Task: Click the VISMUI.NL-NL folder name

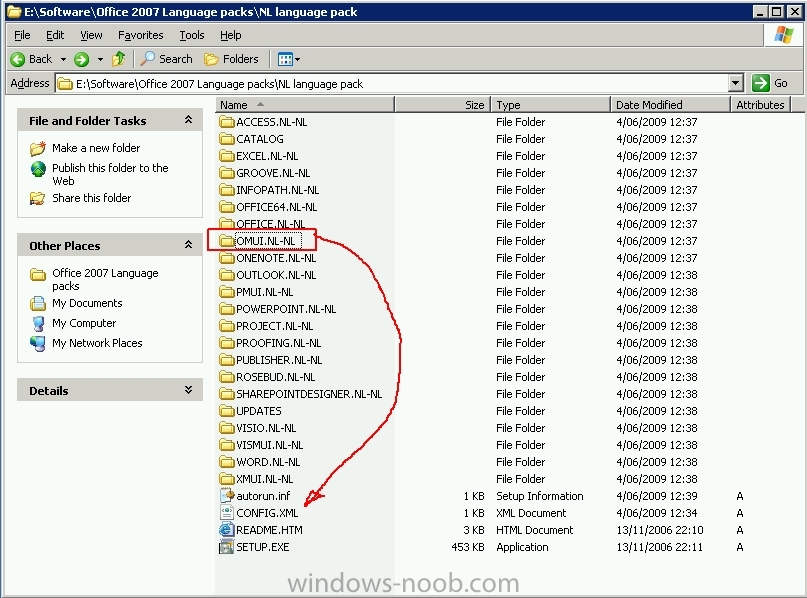Action: coord(270,445)
